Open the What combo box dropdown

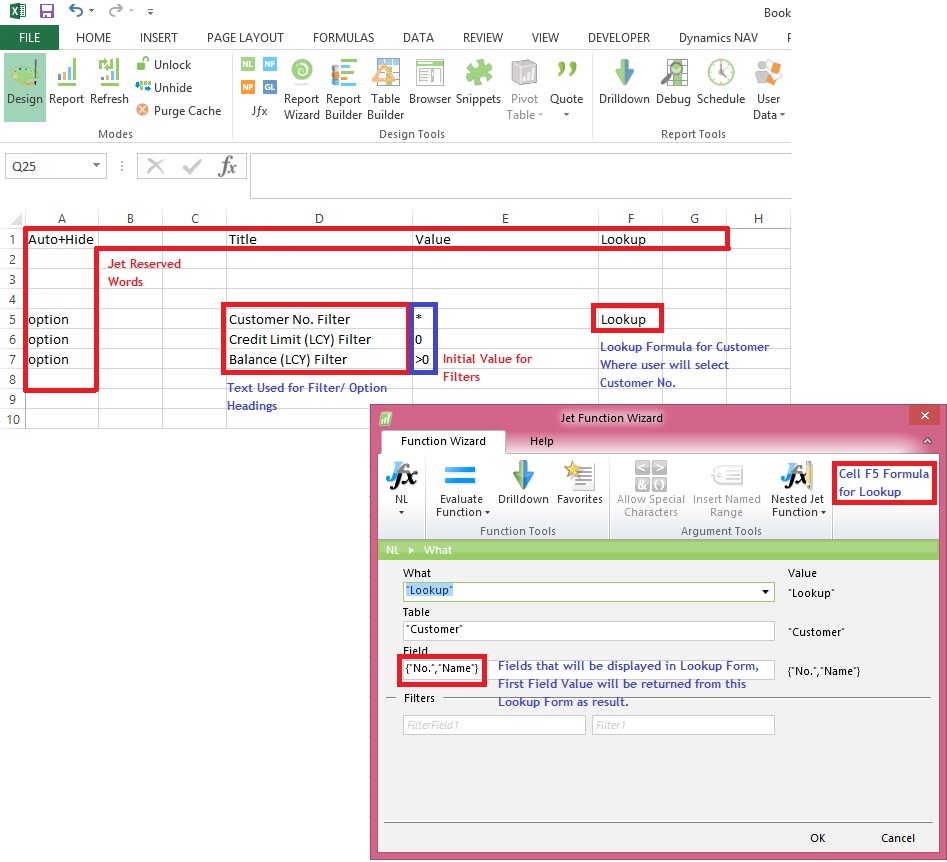click(x=765, y=592)
